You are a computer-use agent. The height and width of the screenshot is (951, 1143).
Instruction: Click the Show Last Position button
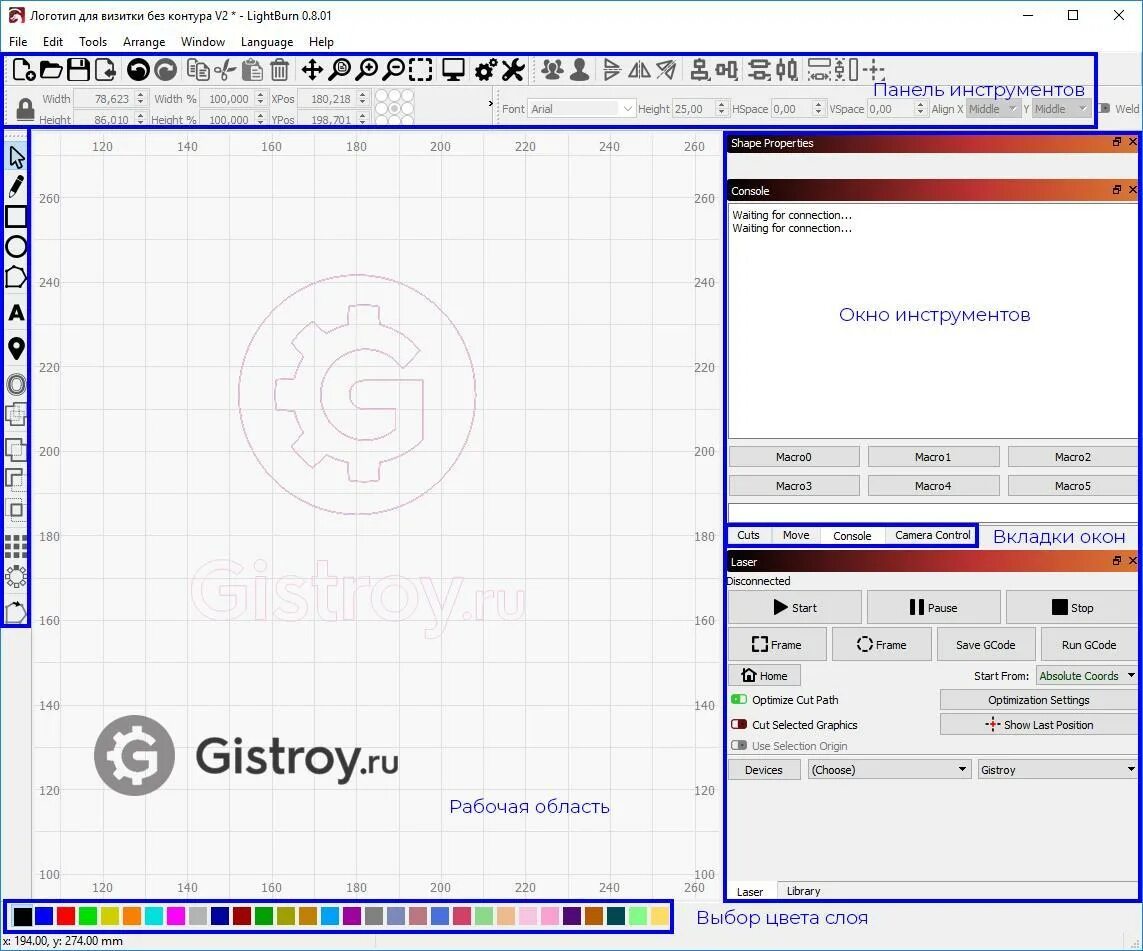point(1038,724)
